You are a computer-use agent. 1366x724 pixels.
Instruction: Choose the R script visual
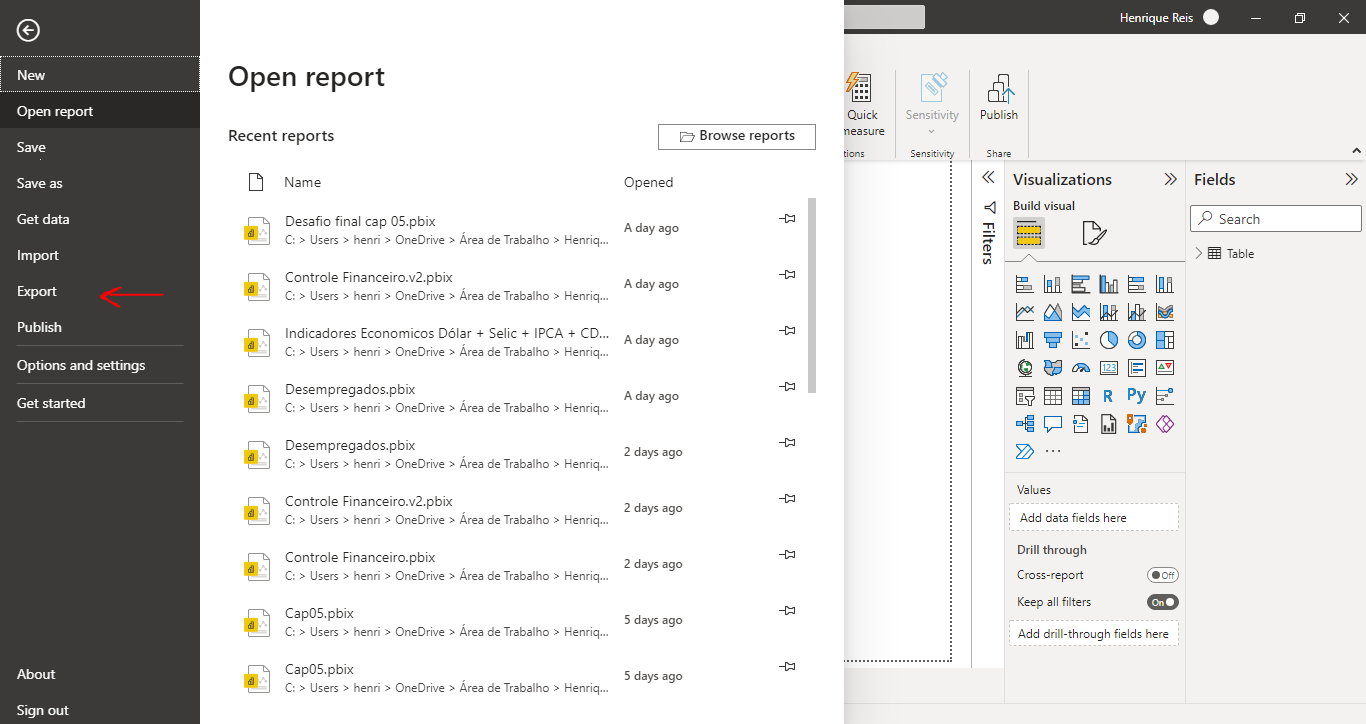tap(1108, 396)
